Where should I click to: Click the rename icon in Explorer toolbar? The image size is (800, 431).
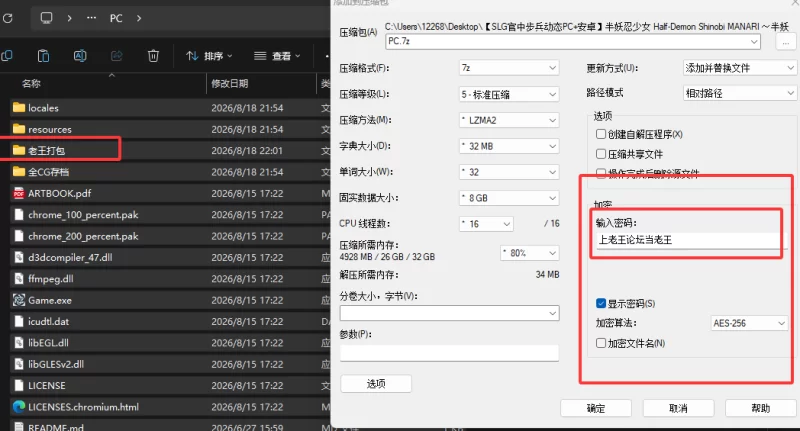click(80, 56)
